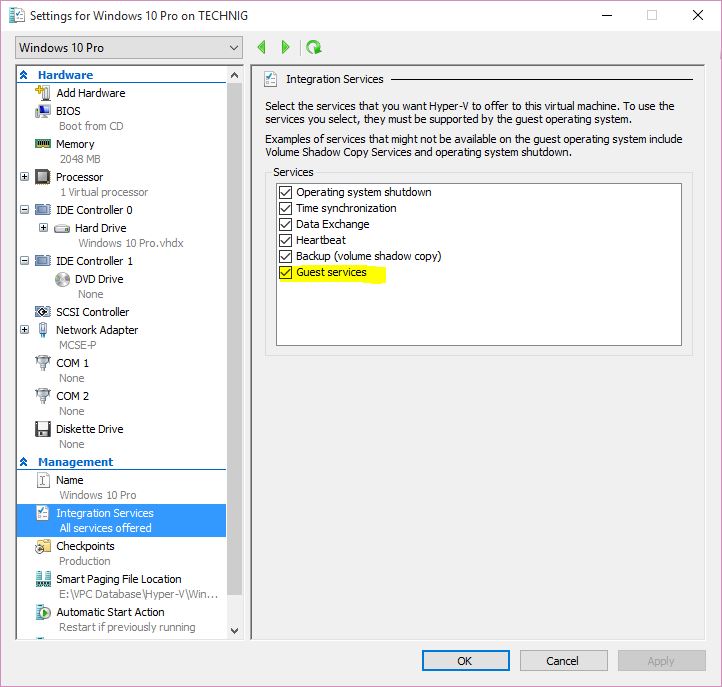Select the DVD Drive label

pyautogui.click(x=99, y=279)
